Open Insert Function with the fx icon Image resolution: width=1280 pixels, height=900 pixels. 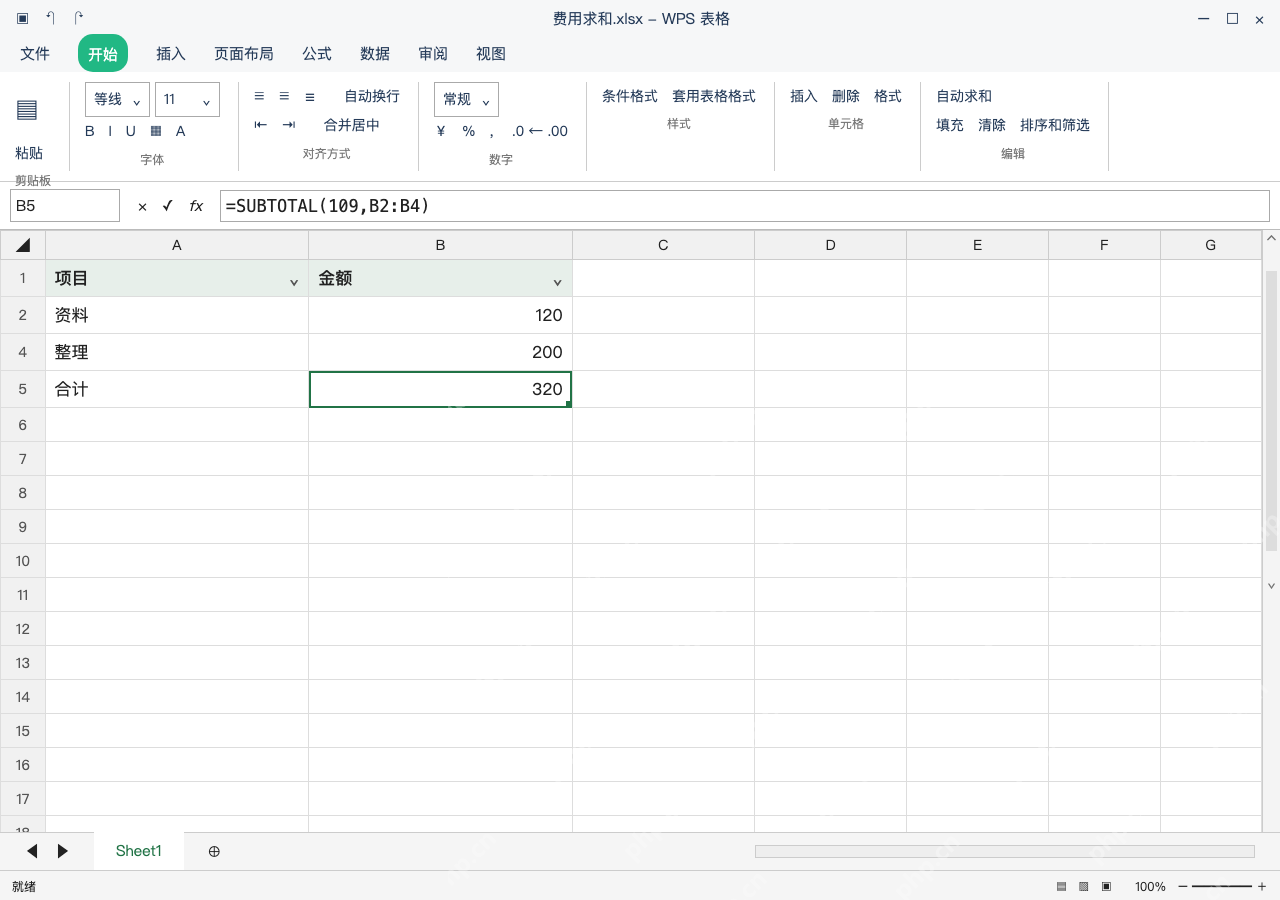coord(196,206)
